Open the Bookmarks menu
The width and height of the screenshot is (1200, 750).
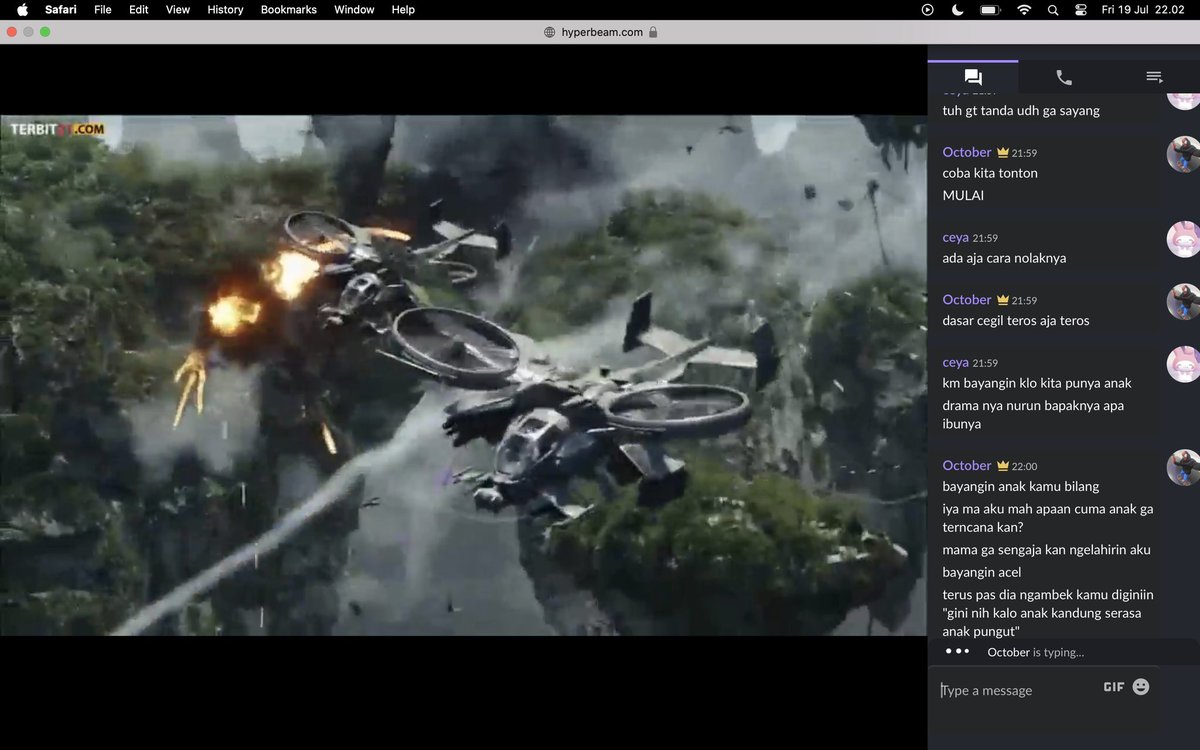click(x=289, y=9)
